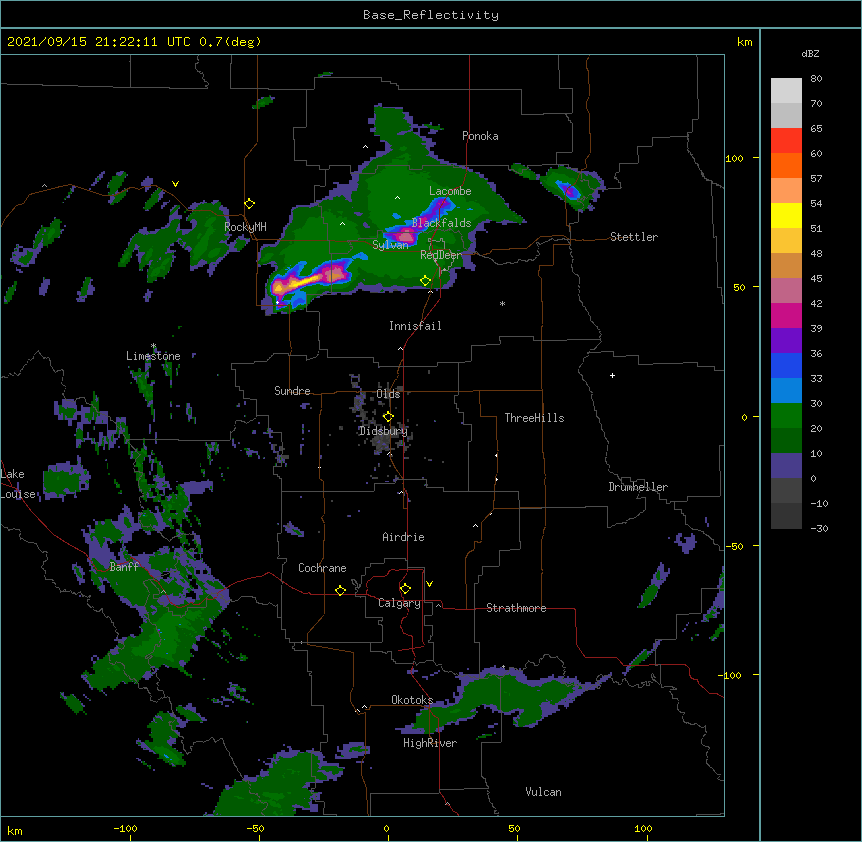This screenshot has width=862, height=842.
Task: Click the Sundre label
Action: 292,391
